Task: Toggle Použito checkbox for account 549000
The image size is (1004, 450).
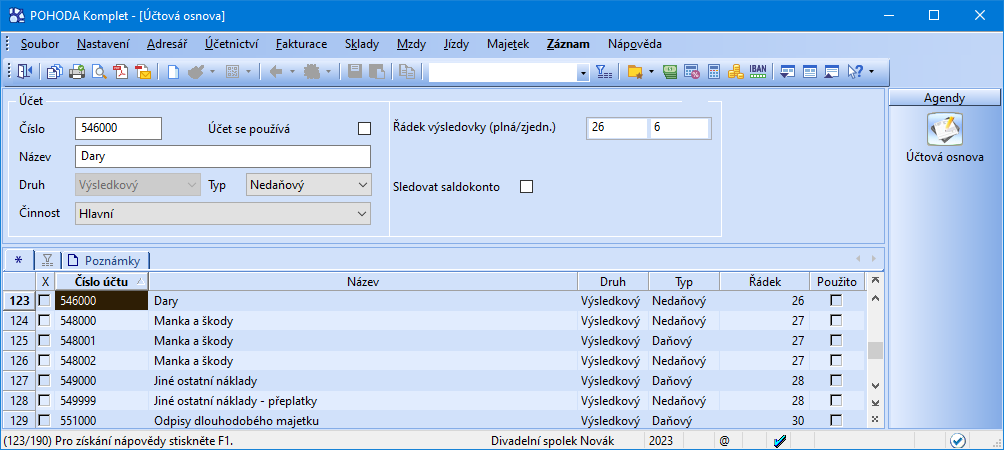Action: [x=836, y=381]
